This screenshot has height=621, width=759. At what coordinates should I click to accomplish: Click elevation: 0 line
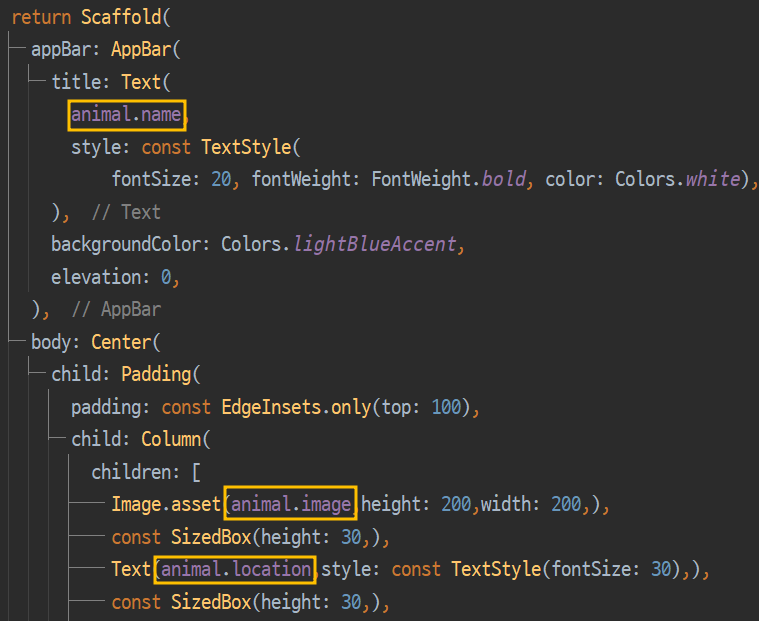116,277
